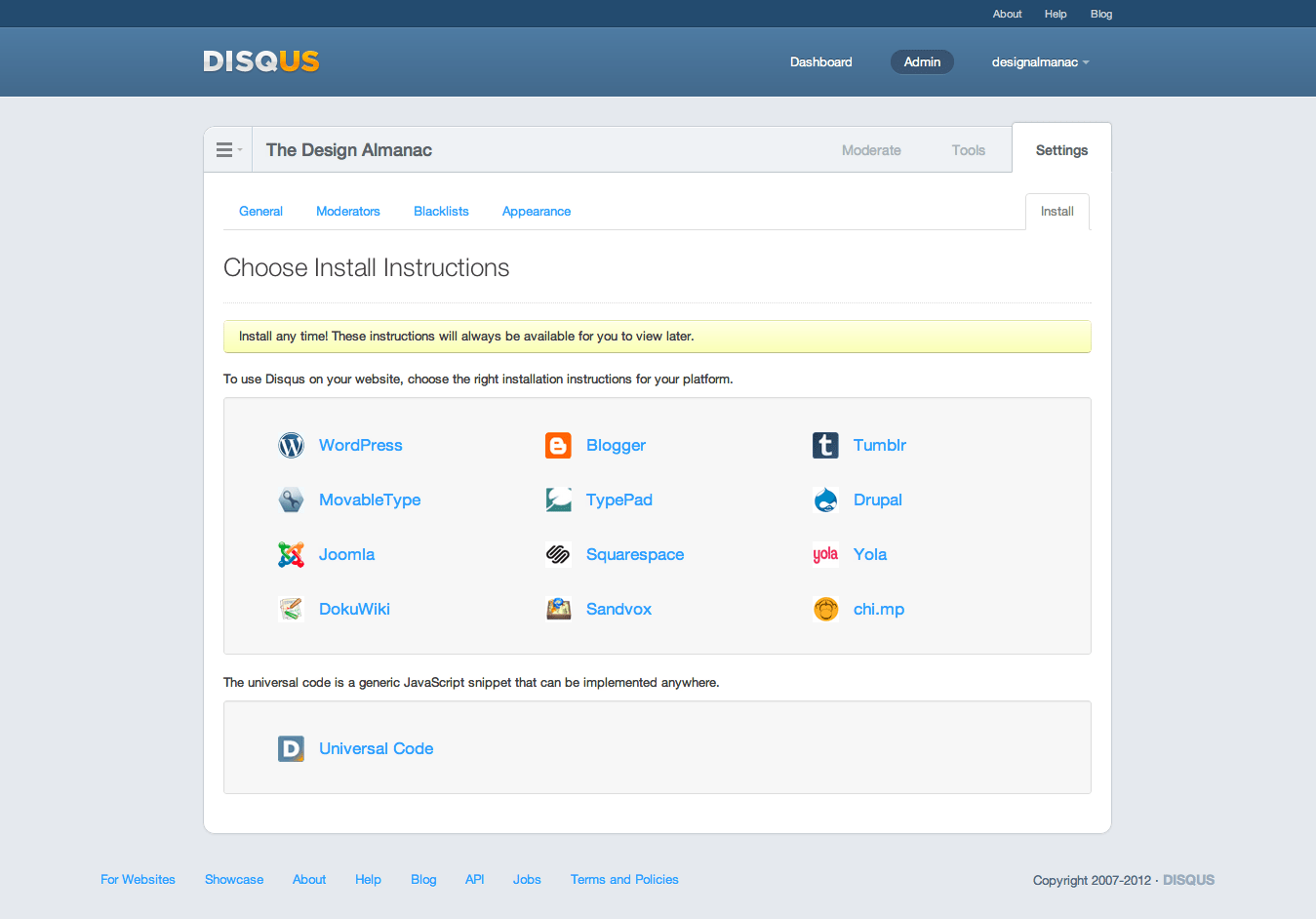Open DokuWiki install instructions link
This screenshot has width=1316, height=919.
tap(354, 609)
